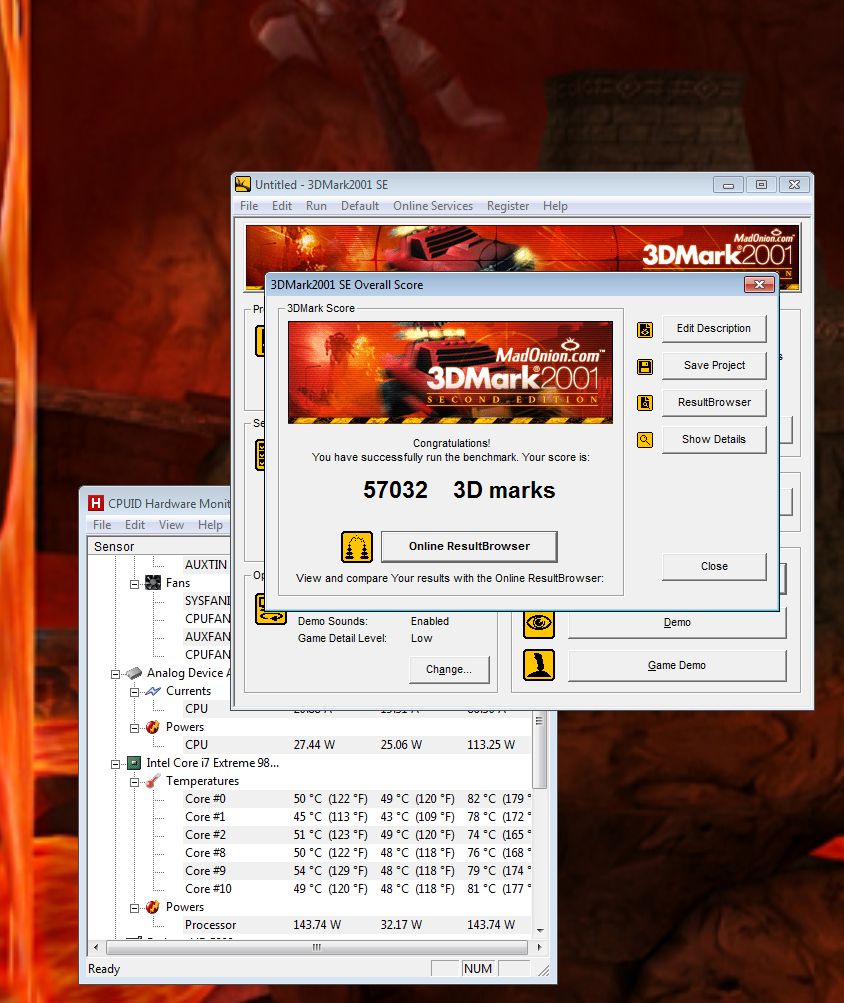
Task: Open the Edit menu in Hardware Monitor
Action: (x=134, y=525)
